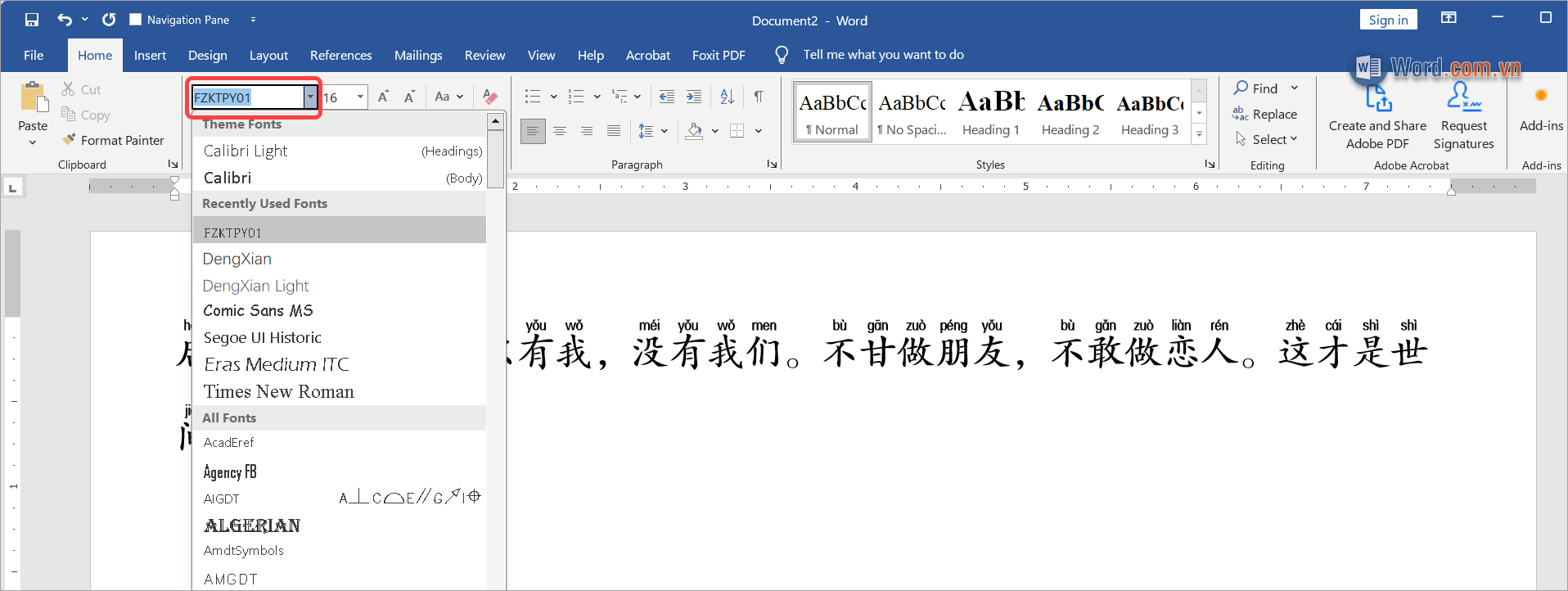Click the Save icon in title bar
The height and width of the screenshot is (591, 1568).
point(32,20)
